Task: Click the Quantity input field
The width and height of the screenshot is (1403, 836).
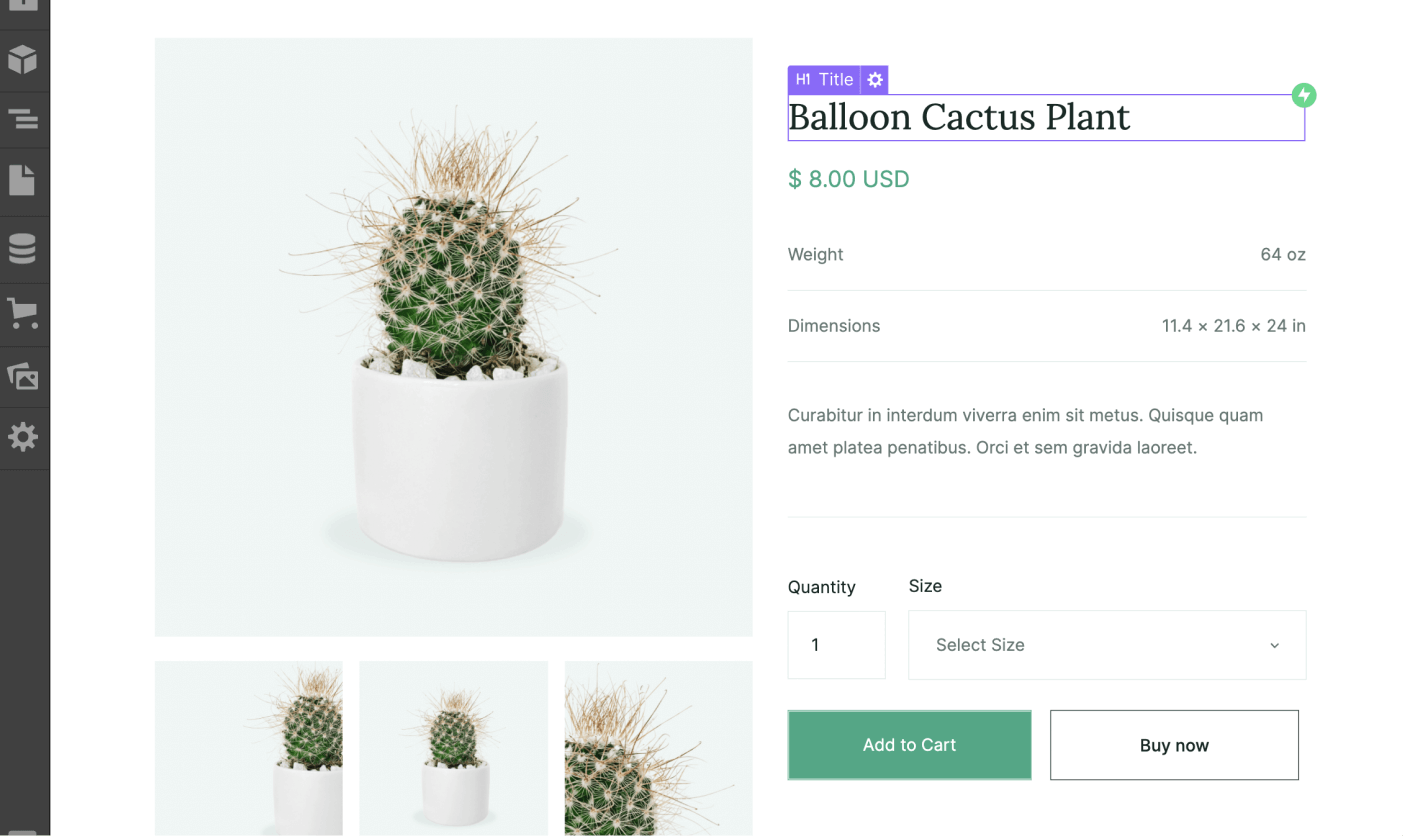Action: (836, 645)
